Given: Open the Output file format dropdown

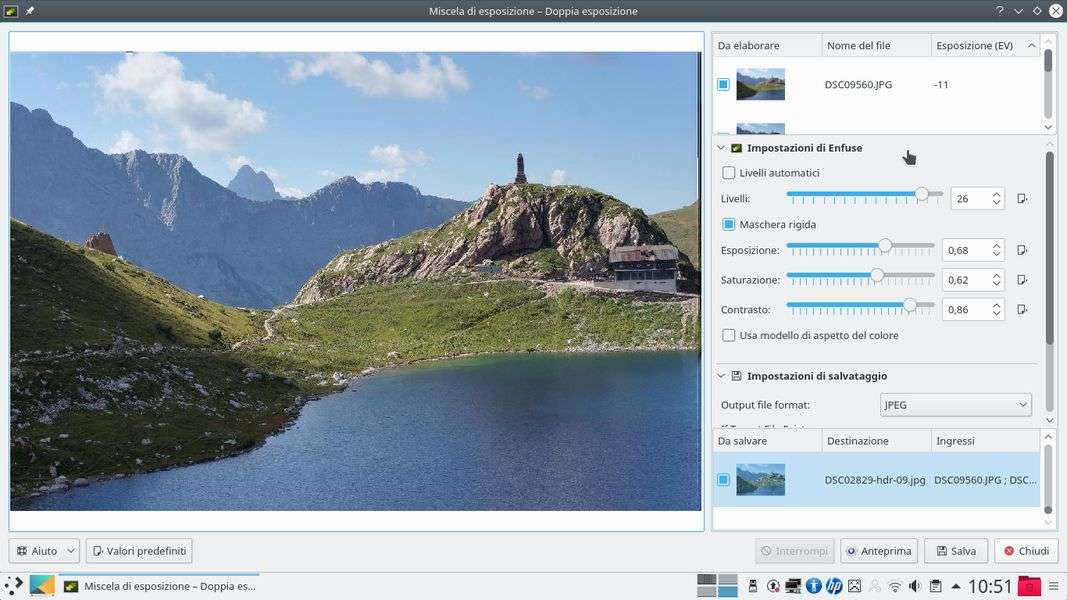Looking at the screenshot, I should pyautogui.click(x=956, y=405).
